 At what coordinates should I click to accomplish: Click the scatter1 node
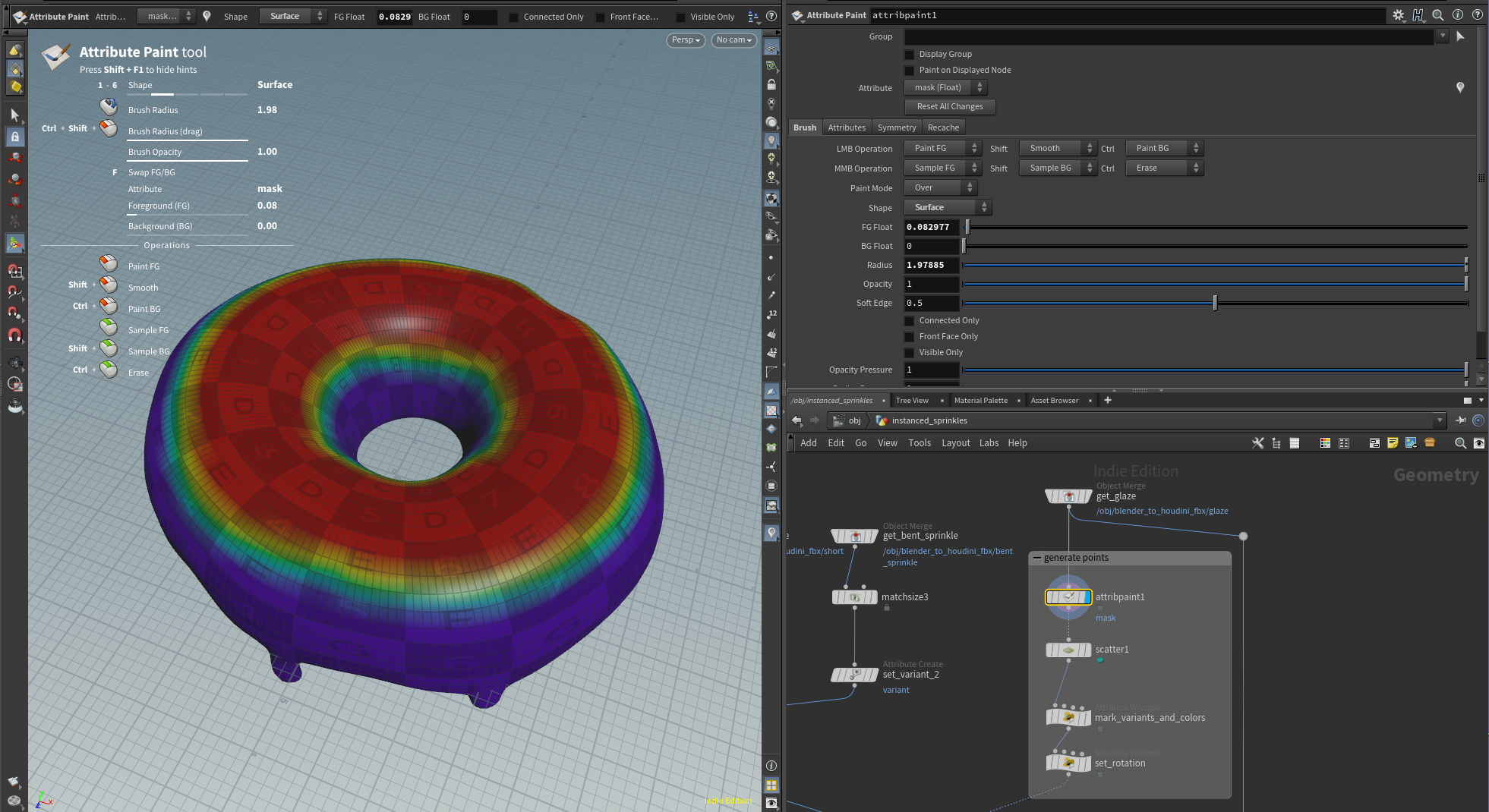(1068, 650)
